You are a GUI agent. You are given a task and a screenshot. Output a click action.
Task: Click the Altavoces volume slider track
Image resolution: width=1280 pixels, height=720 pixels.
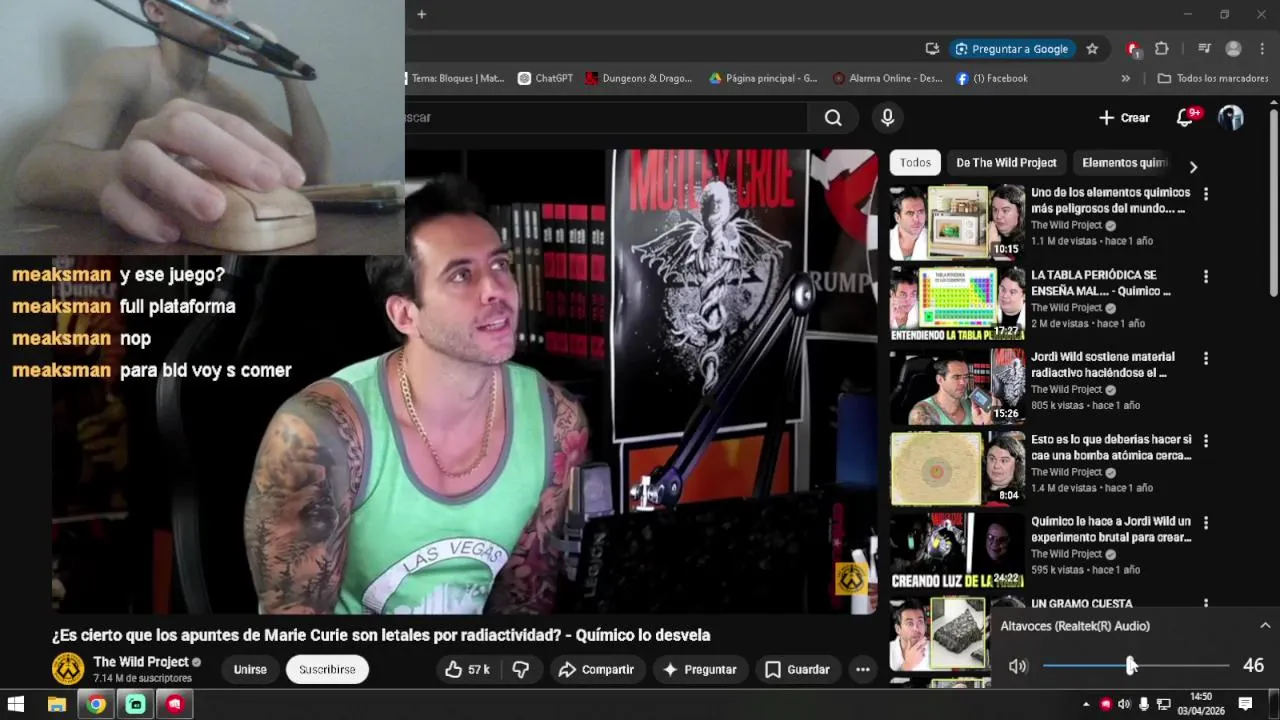(1136, 666)
